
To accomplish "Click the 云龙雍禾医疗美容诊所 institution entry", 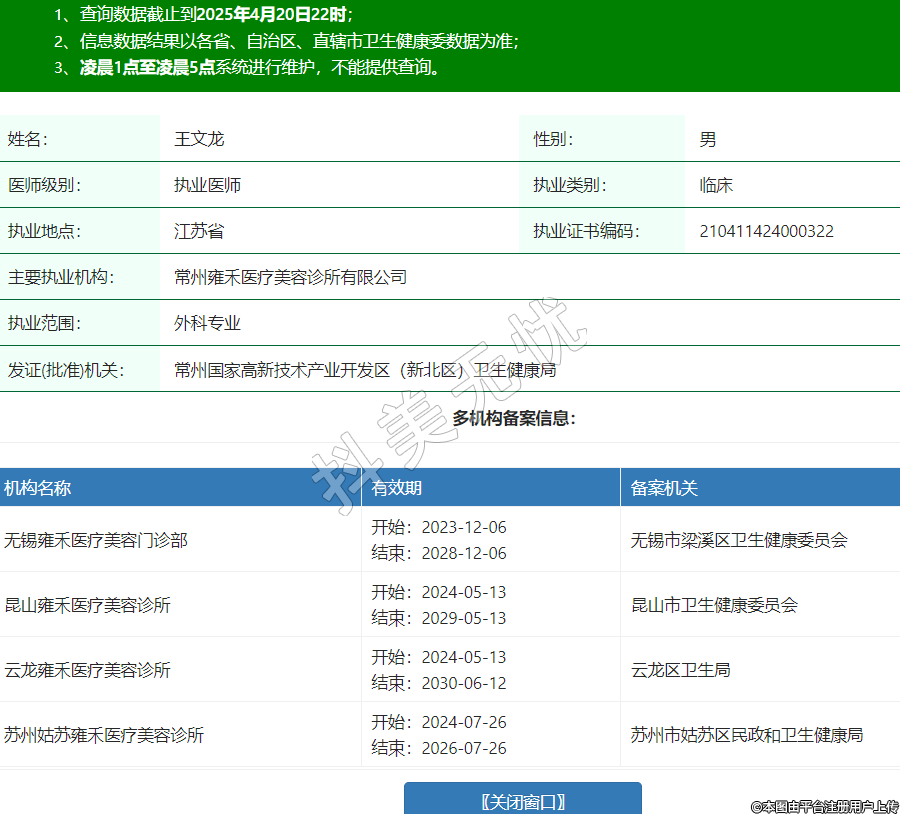I will [88, 670].
